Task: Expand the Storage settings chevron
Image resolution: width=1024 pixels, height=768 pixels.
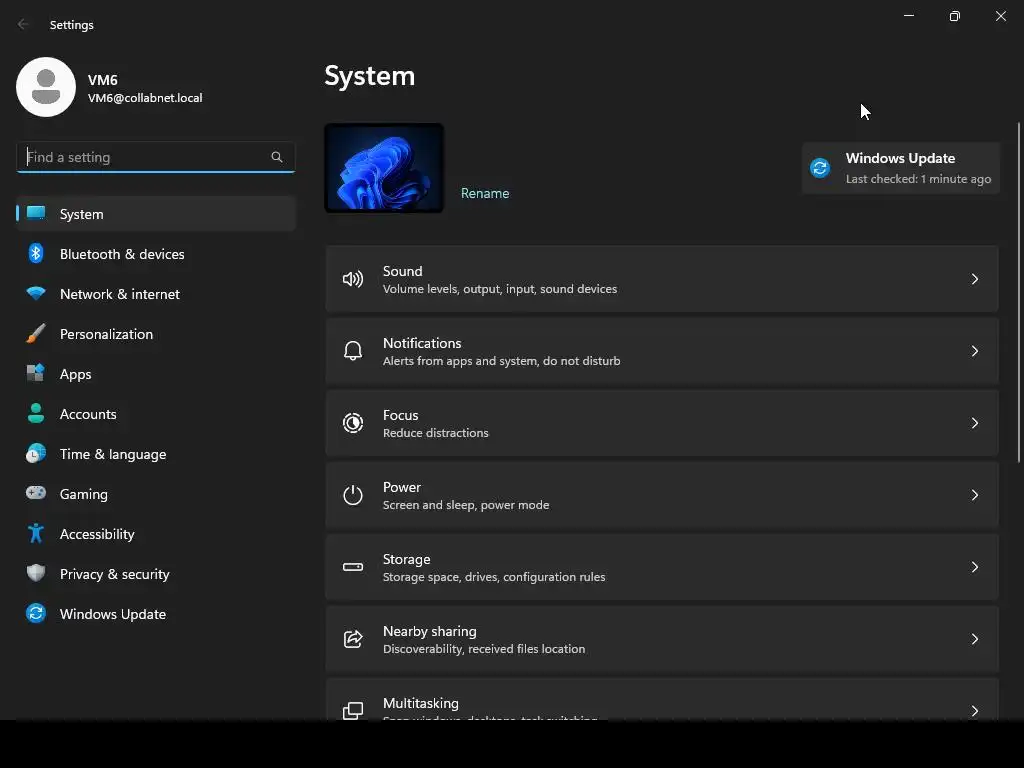Action: pyautogui.click(x=975, y=567)
